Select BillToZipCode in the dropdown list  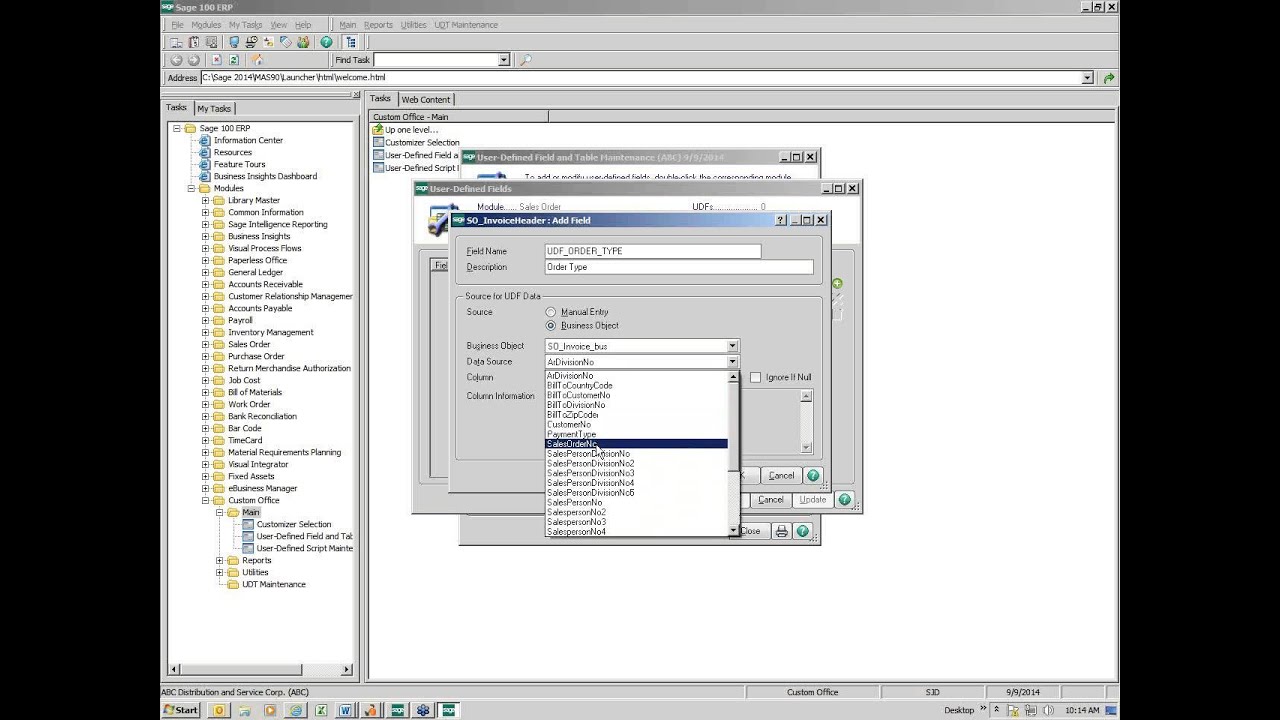pos(636,414)
